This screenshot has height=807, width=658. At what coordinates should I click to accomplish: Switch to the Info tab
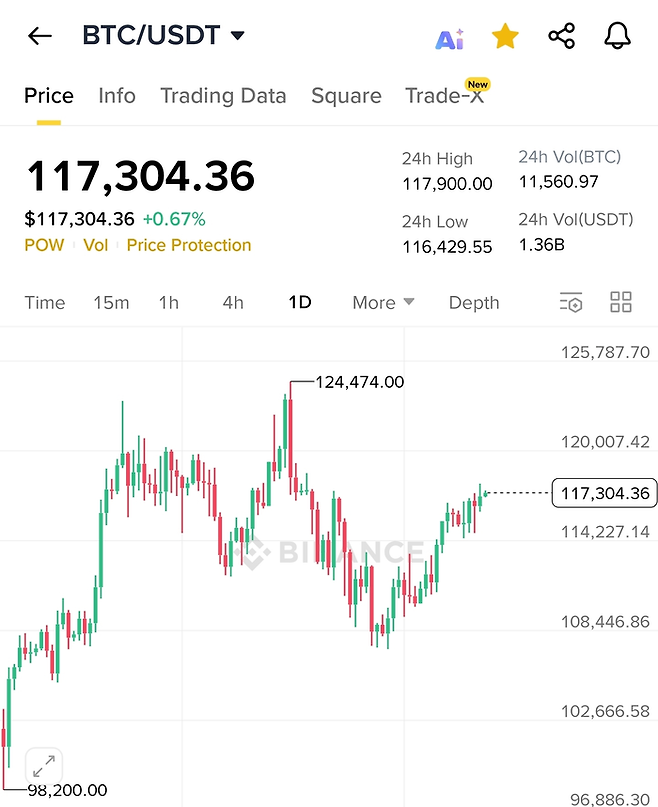117,96
